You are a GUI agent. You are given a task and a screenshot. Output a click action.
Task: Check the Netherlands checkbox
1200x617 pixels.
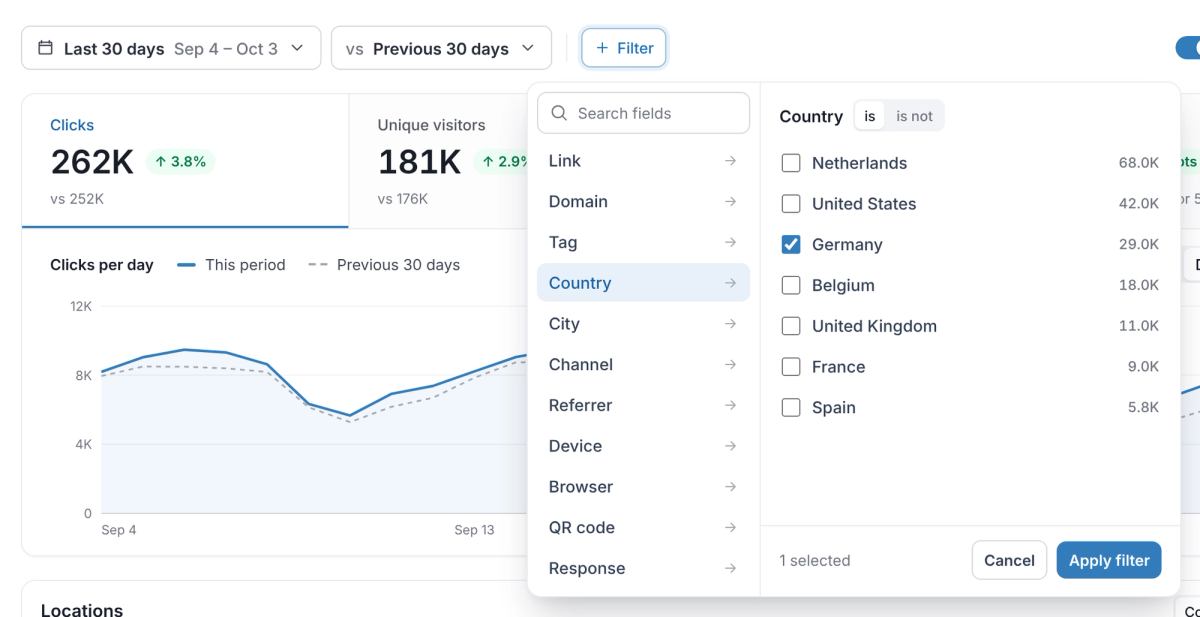point(791,163)
